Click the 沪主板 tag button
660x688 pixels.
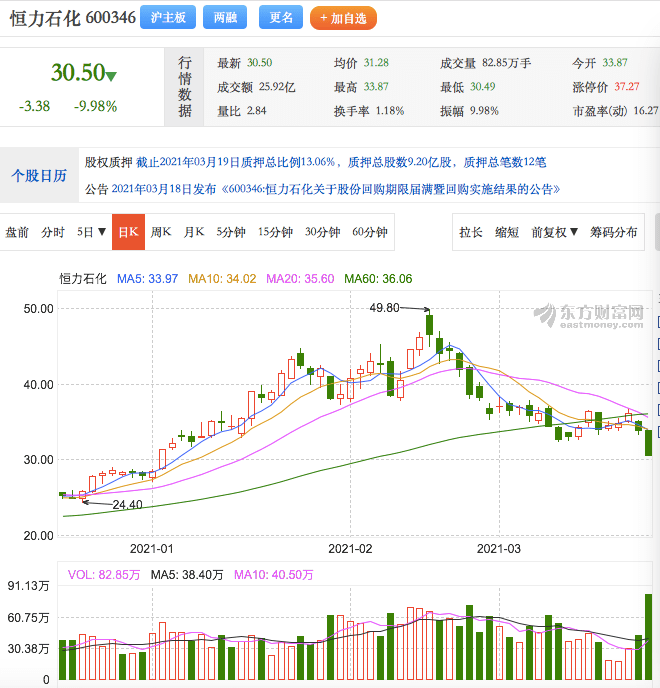168,18
